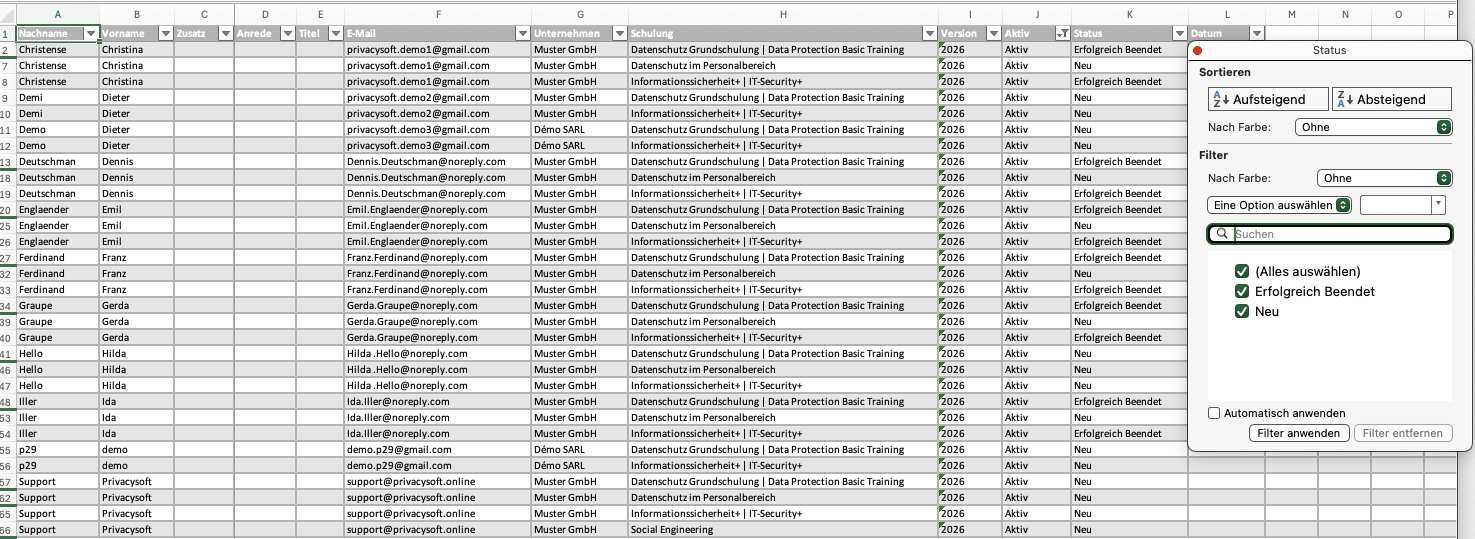Uncheck the Erfolgreich Beendet checkbox

(x=1242, y=292)
